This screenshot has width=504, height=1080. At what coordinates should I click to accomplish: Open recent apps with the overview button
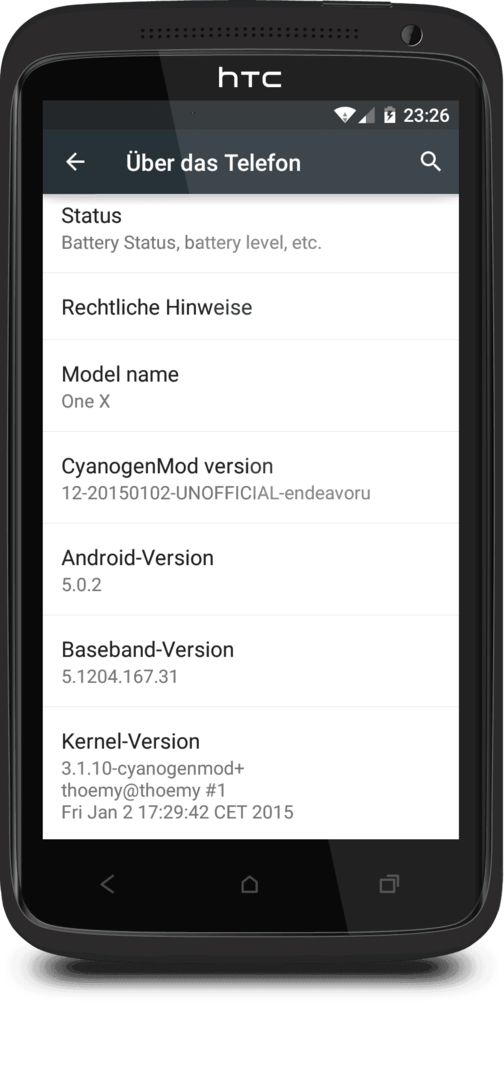click(x=390, y=884)
